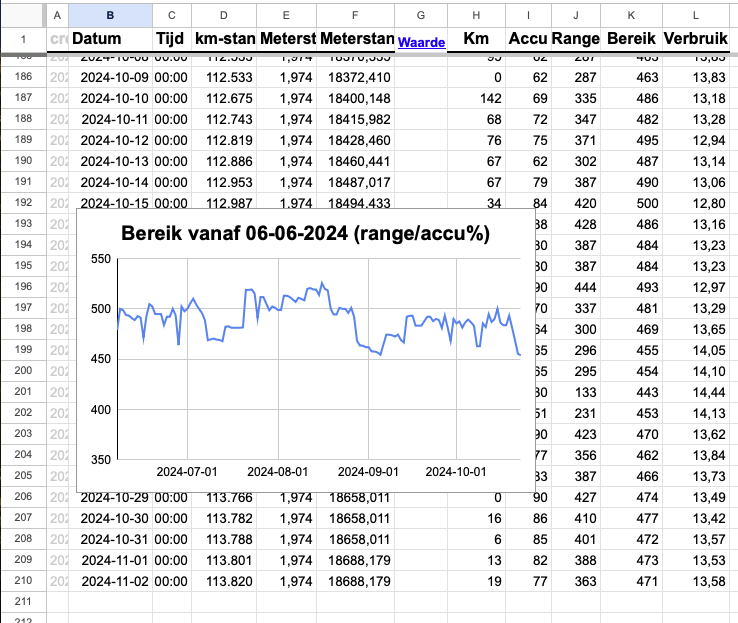Select Verbruik cell 13,58
738x623 pixels.
click(696, 581)
